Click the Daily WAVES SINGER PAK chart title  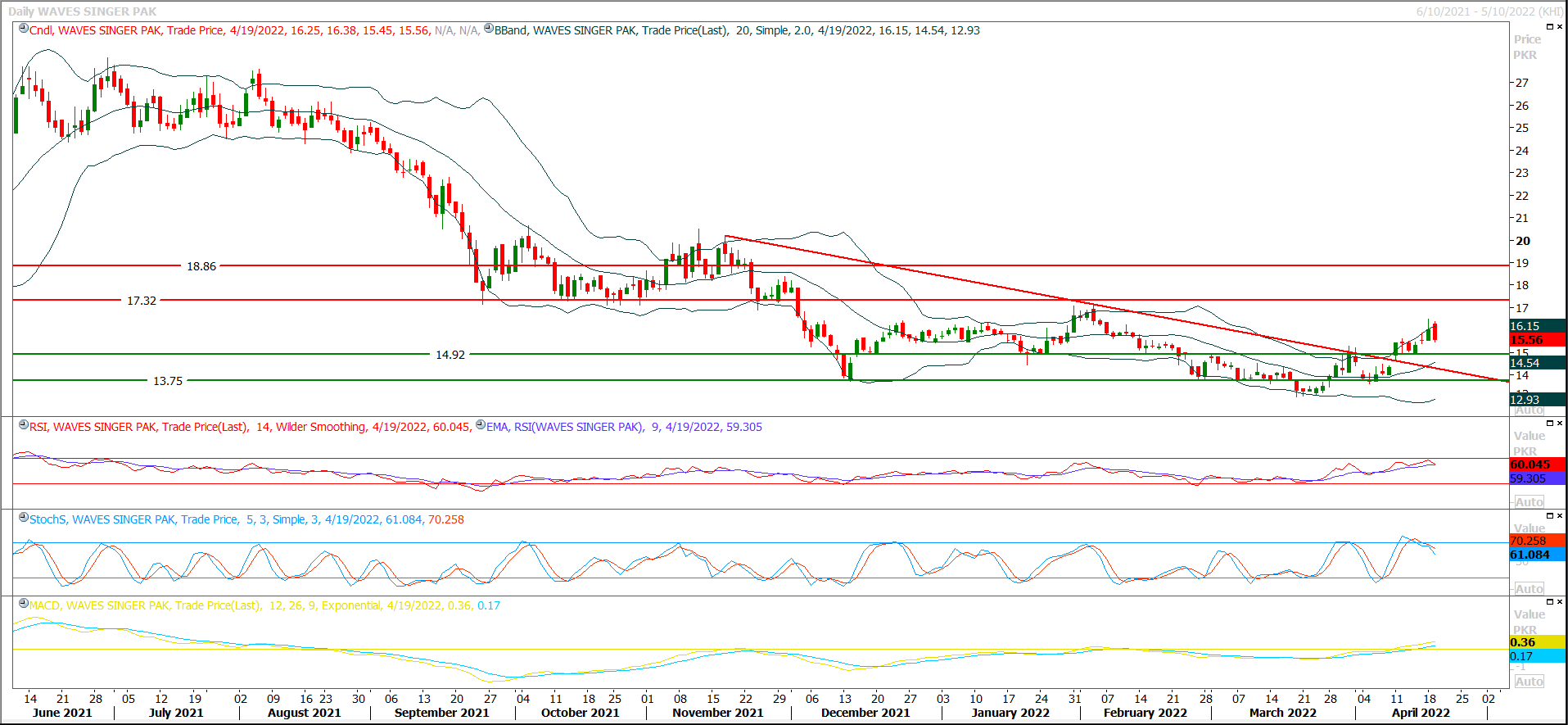pos(82,11)
